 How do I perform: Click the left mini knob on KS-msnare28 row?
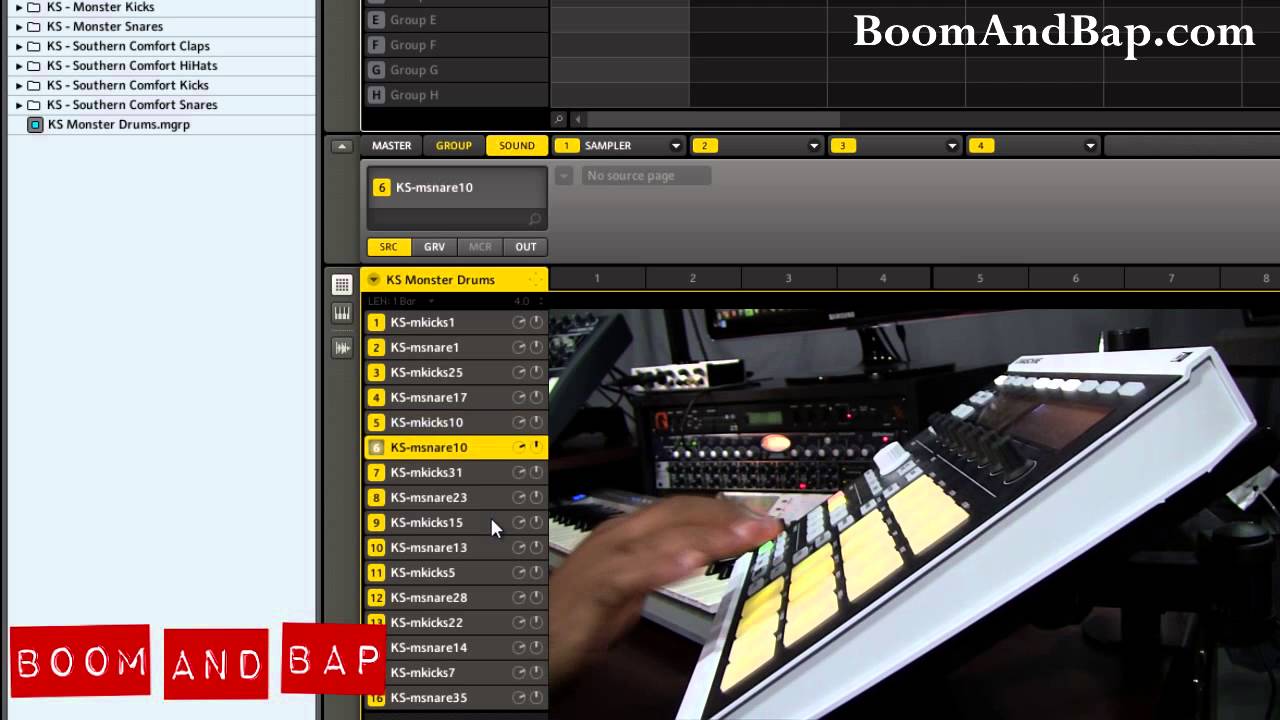coord(519,597)
